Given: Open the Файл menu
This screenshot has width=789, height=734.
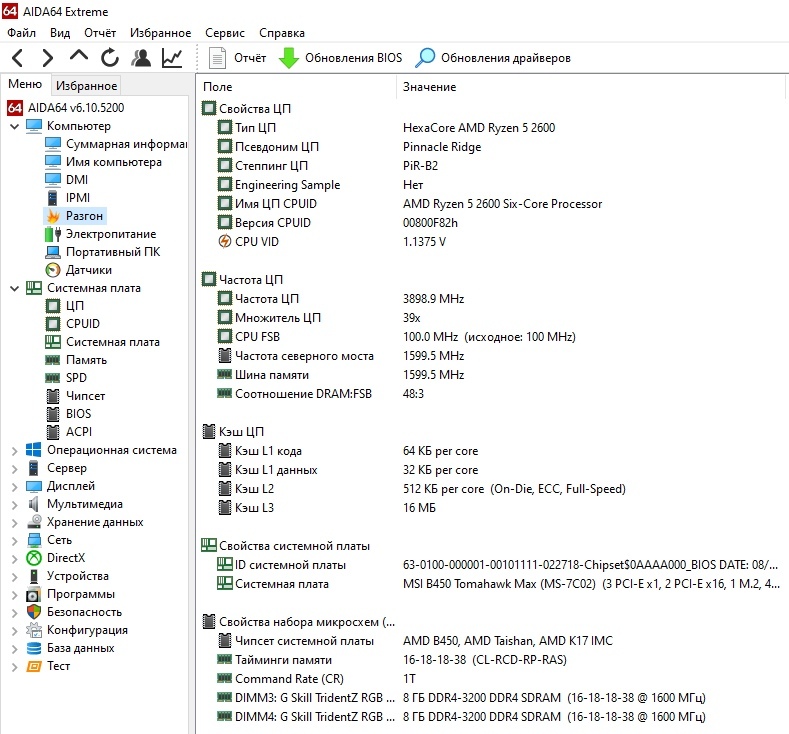Looking at the screenshot, I should coord(22,33).
